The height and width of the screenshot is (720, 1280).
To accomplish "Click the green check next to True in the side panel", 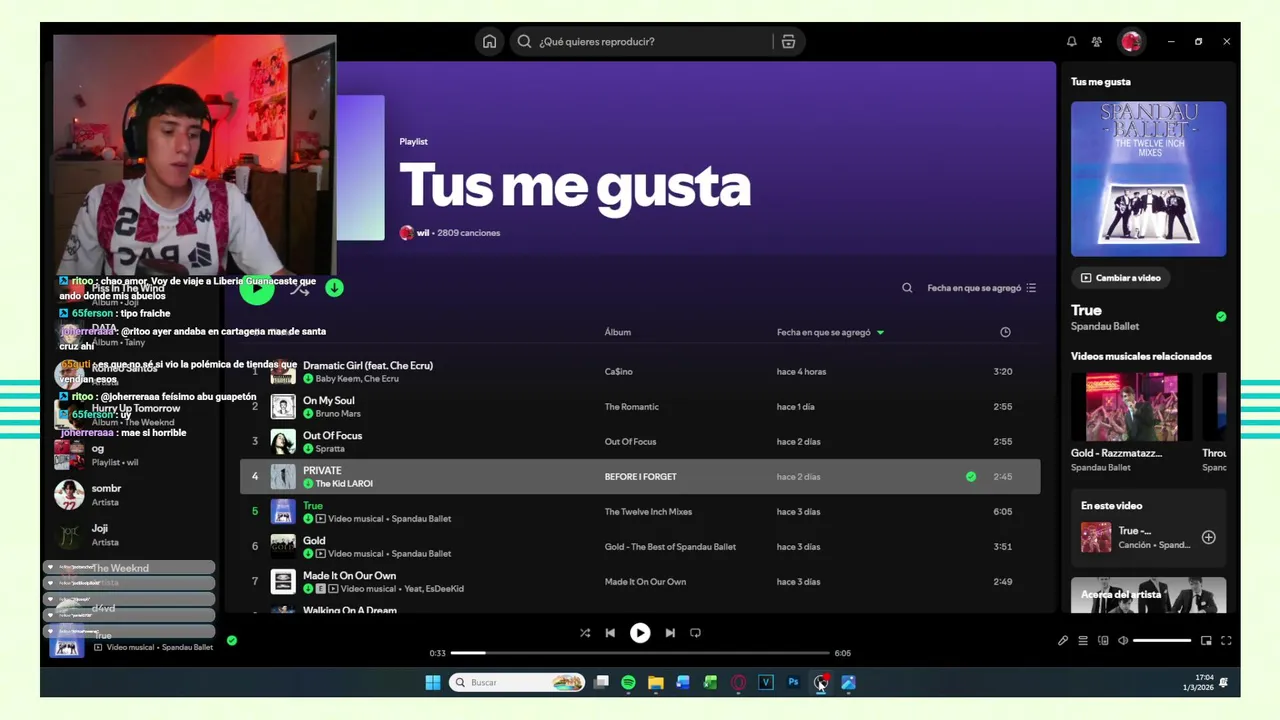I will pos(1221,317).
